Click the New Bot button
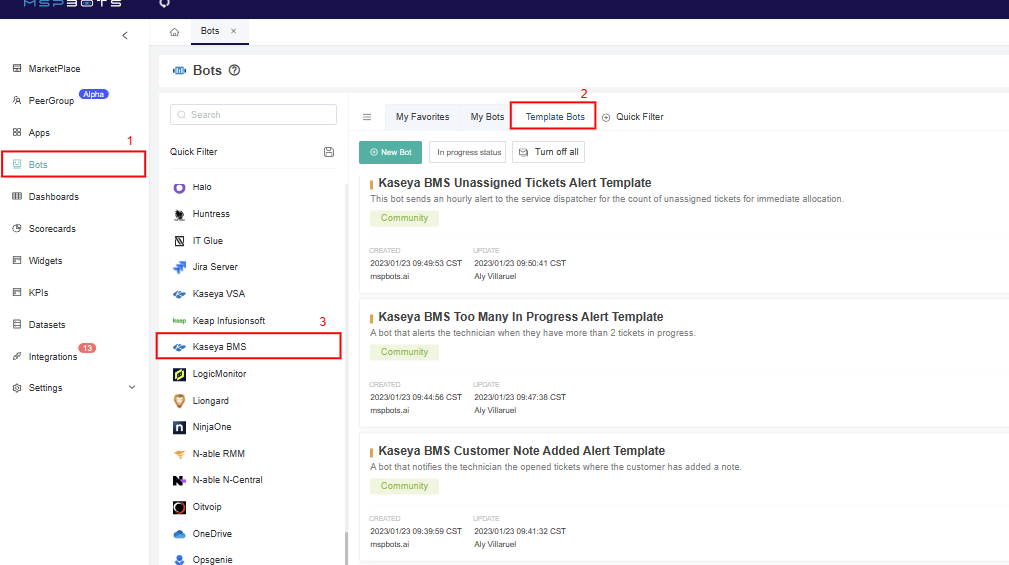Image resolution: width=1009 pixels, height=565 pixels. pyautogui.click(x=391, y=152)
